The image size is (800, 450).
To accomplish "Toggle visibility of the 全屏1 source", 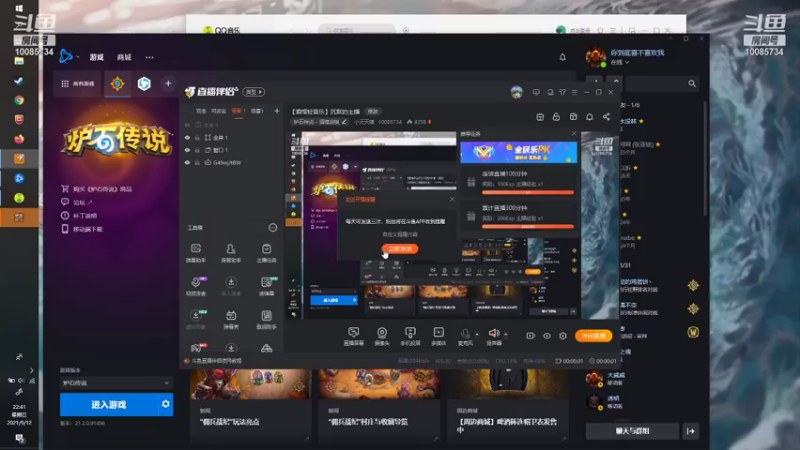I will pos(187,138).
